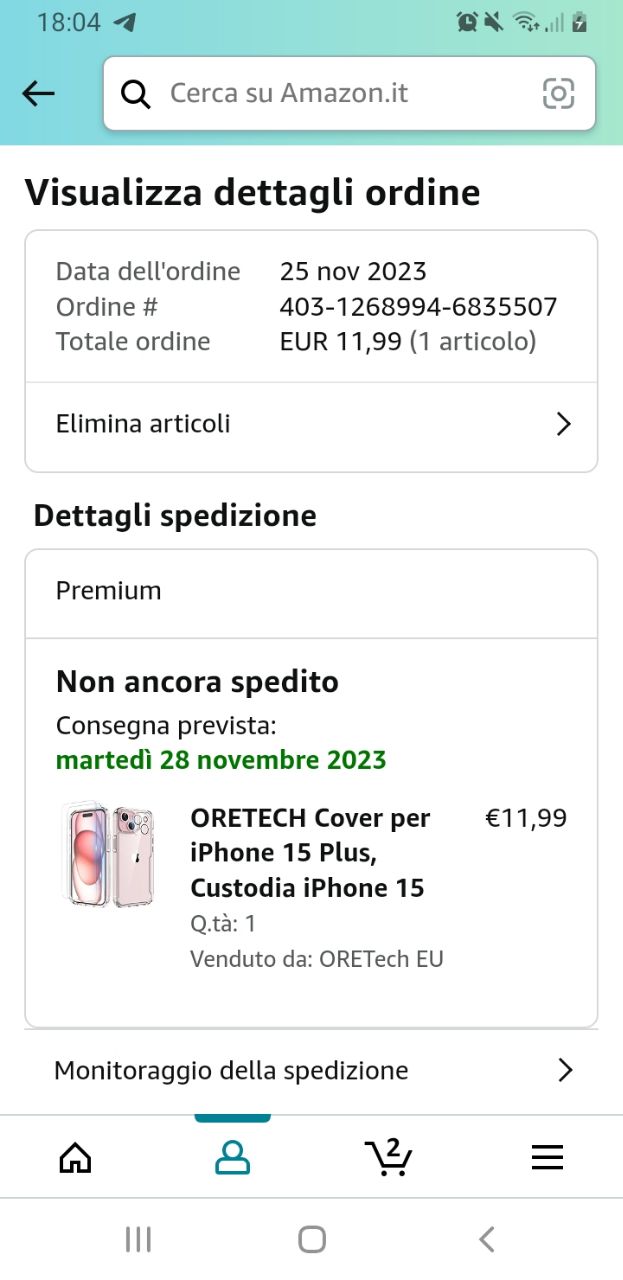Tap the order number 403-1268994-6835507
Screen dimensions: 623x1280
(x=418, y=307)
